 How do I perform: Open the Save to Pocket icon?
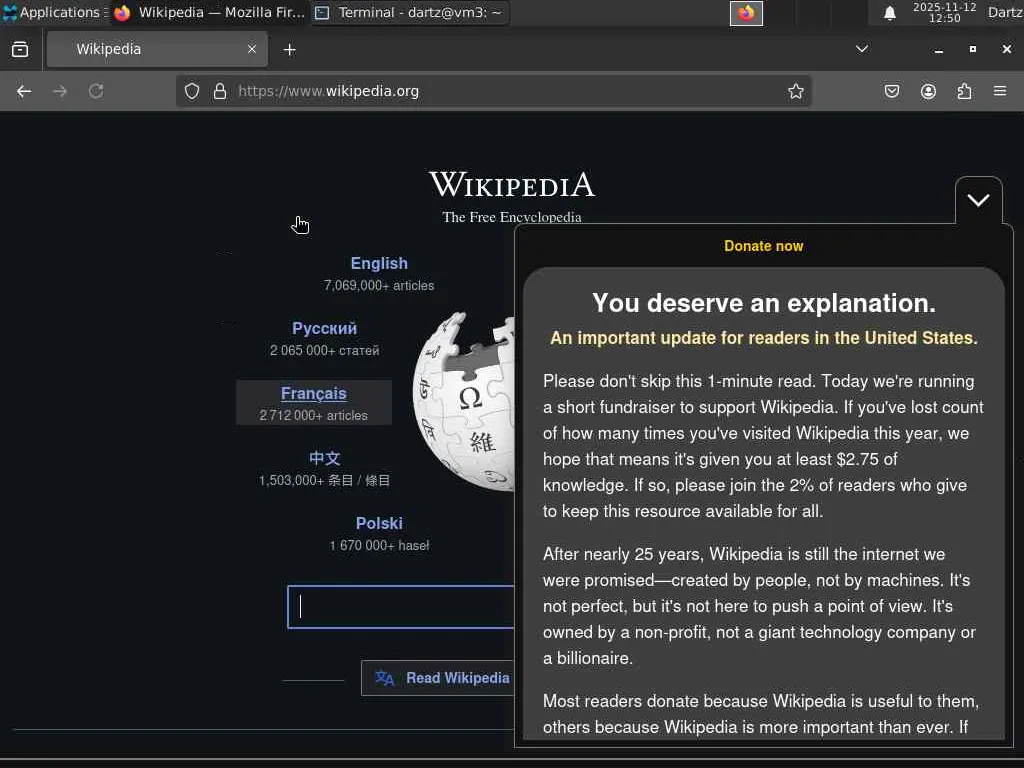click(891, 91)
